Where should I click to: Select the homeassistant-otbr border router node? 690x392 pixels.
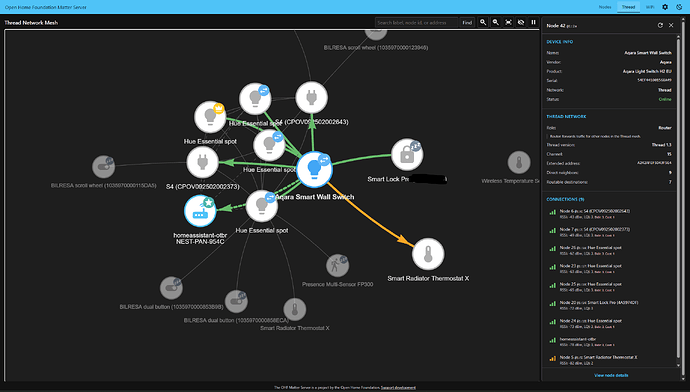pos(200,211)
